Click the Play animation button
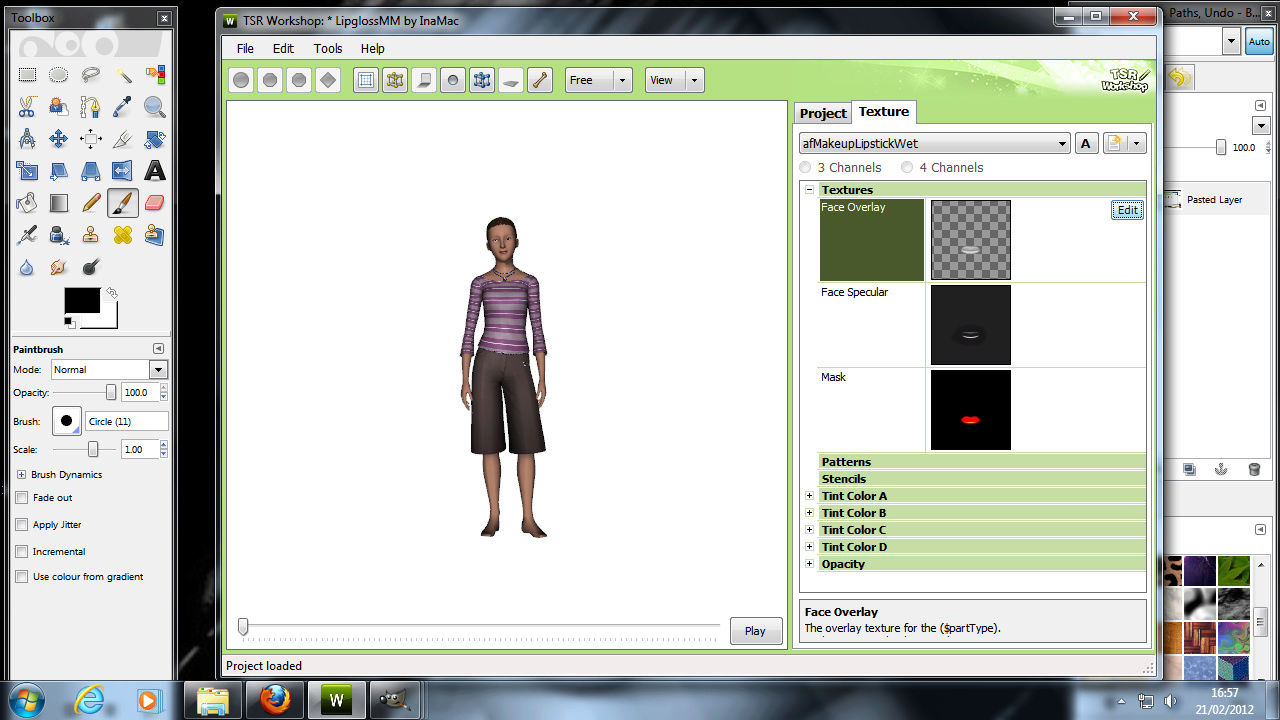1280x720 pixels. click(x=755, y=631)
